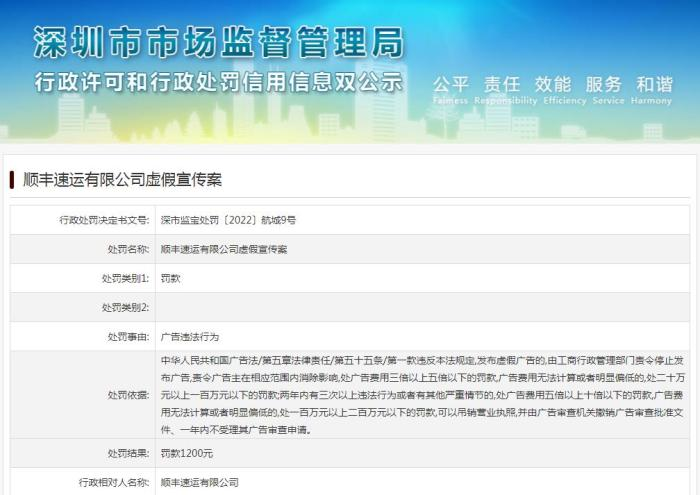This screenshot has width=700, height=495.
Task: Select the 责任 slogan text in banner
Action: click(503, 85)
